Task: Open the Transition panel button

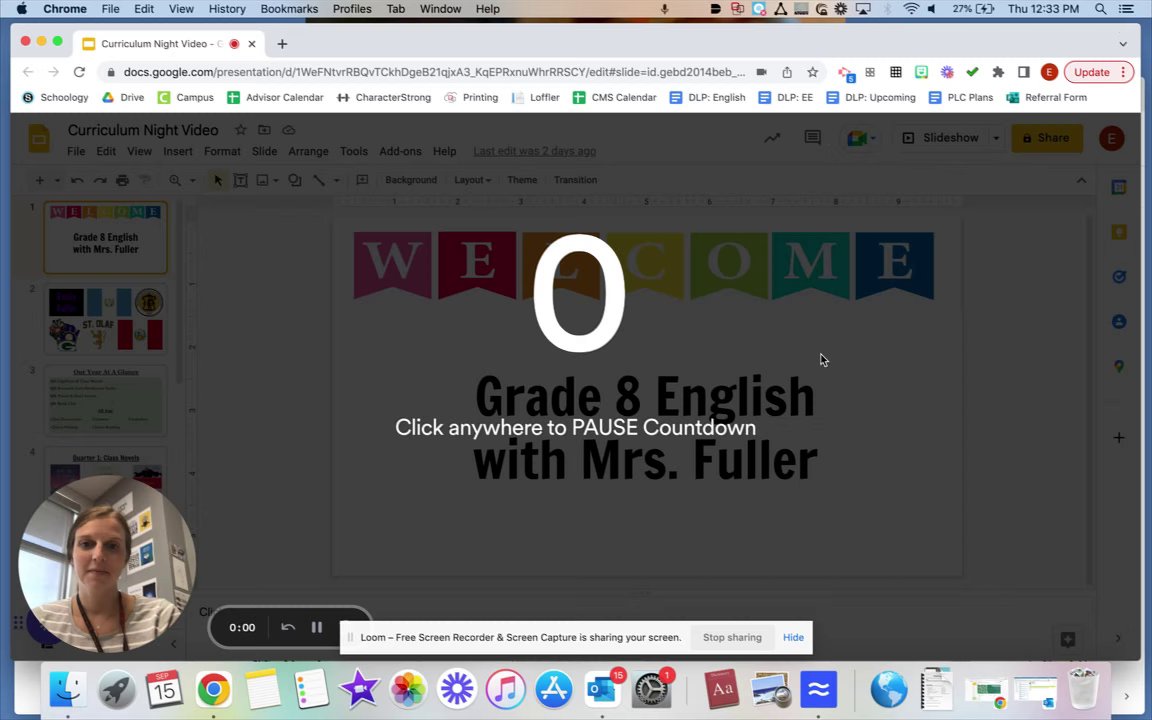Action: pos(575,180)
